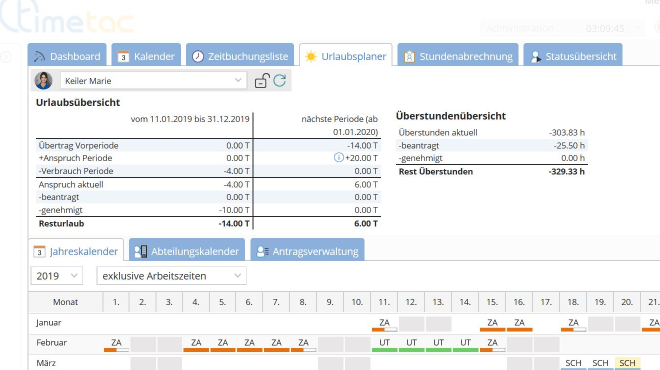The width and height of the screenshot is (660, 370).
Task: Open the Stundenabrechnung tab
Action: click(x=458, y=56)
